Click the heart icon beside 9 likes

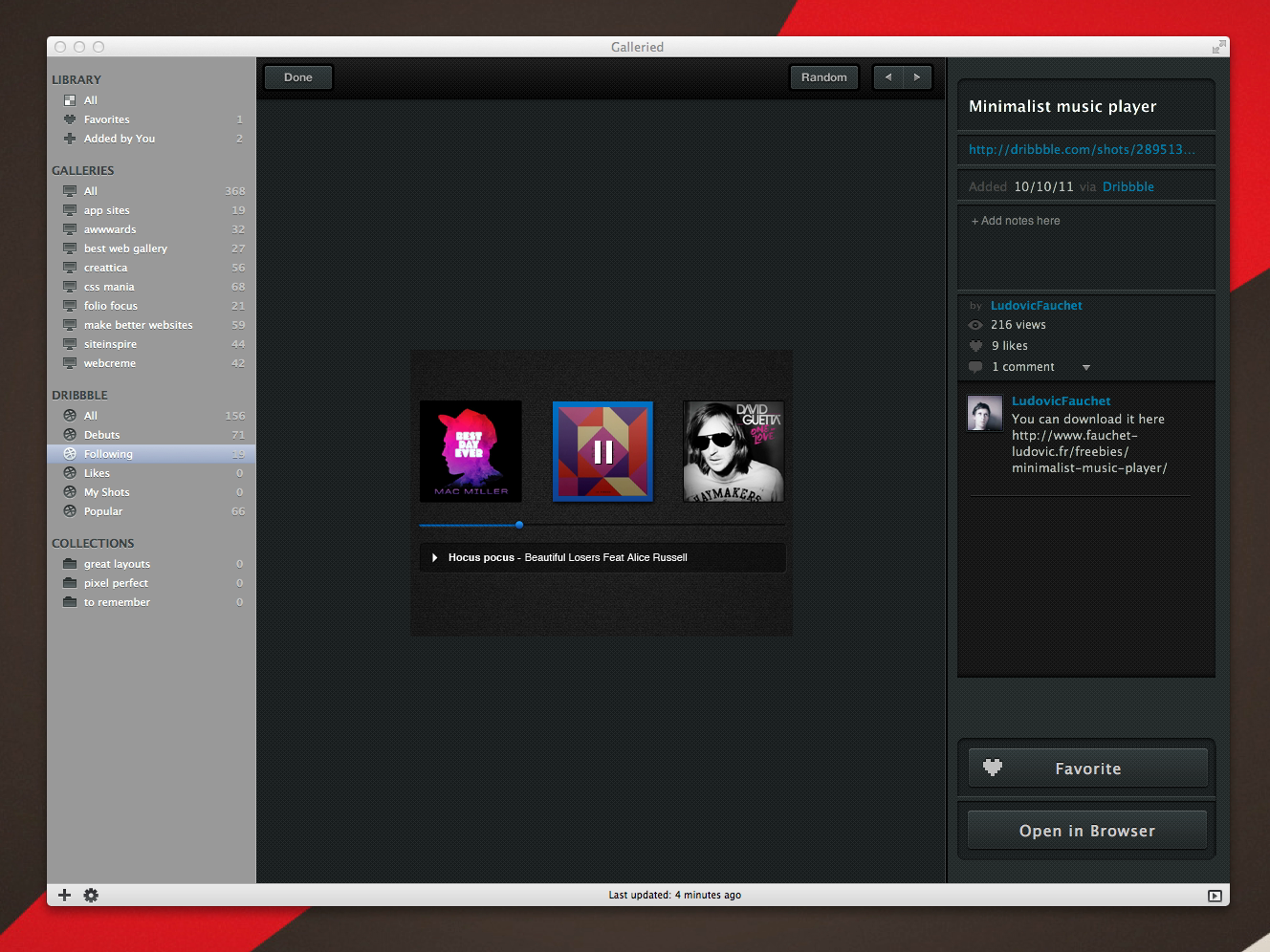click(x=975, y=346)
